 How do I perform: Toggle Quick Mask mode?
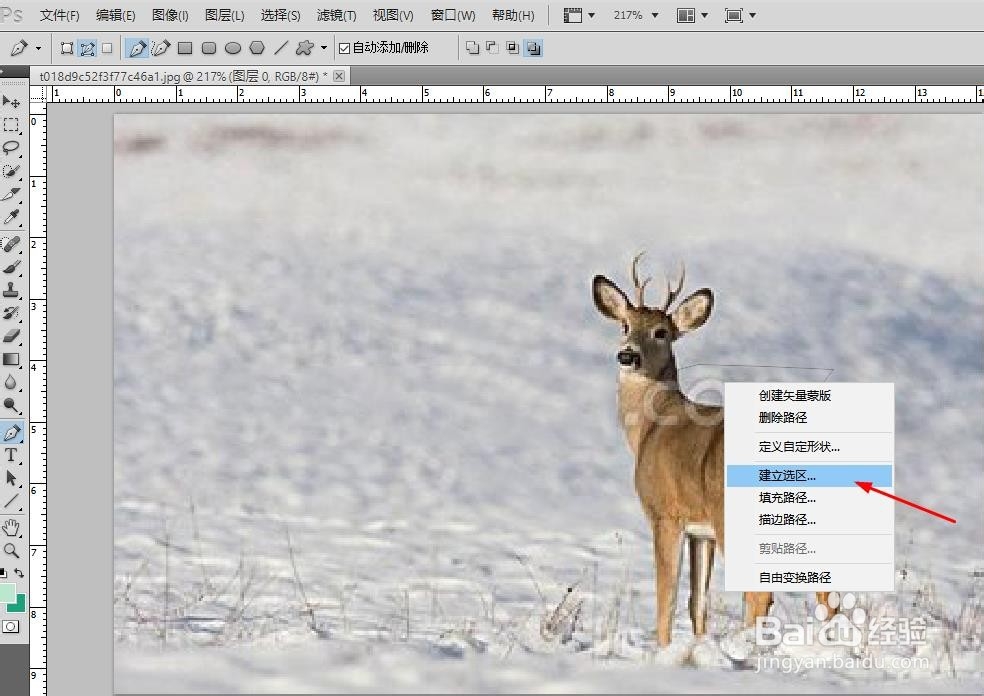11,626
